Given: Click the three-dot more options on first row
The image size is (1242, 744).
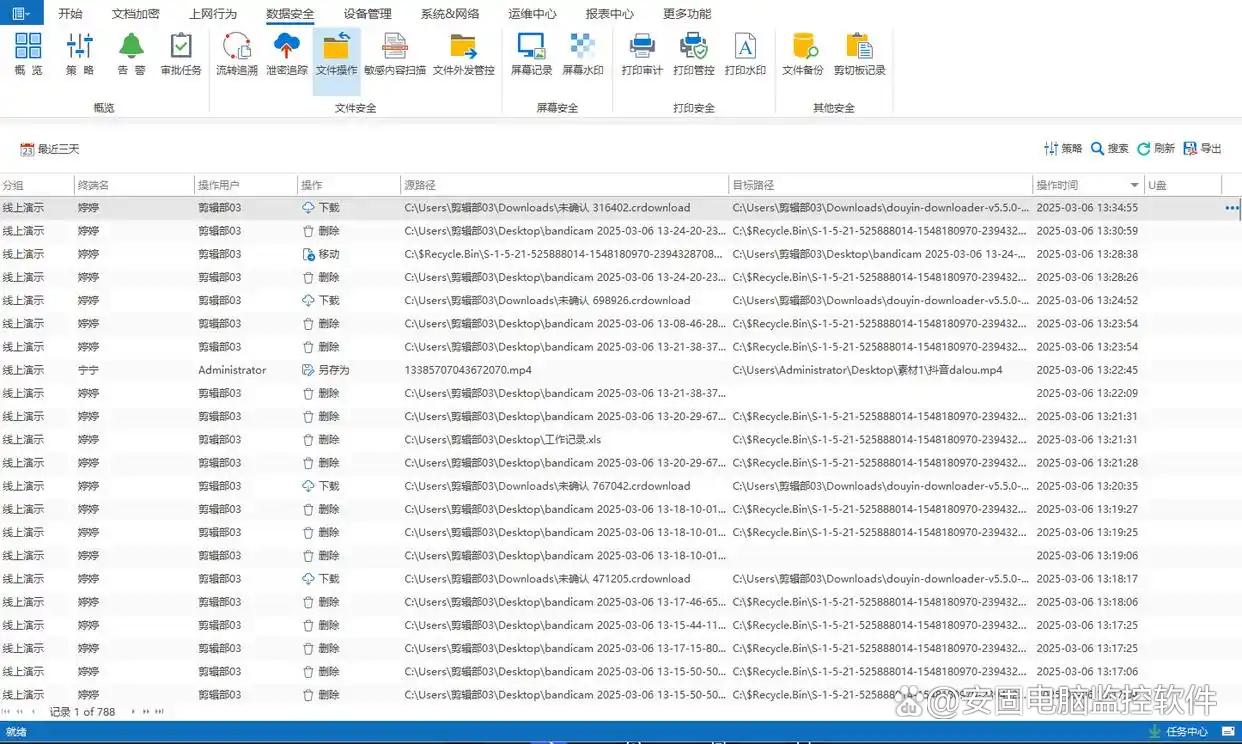Looking at the screenshot, I should pos(1231,208).
